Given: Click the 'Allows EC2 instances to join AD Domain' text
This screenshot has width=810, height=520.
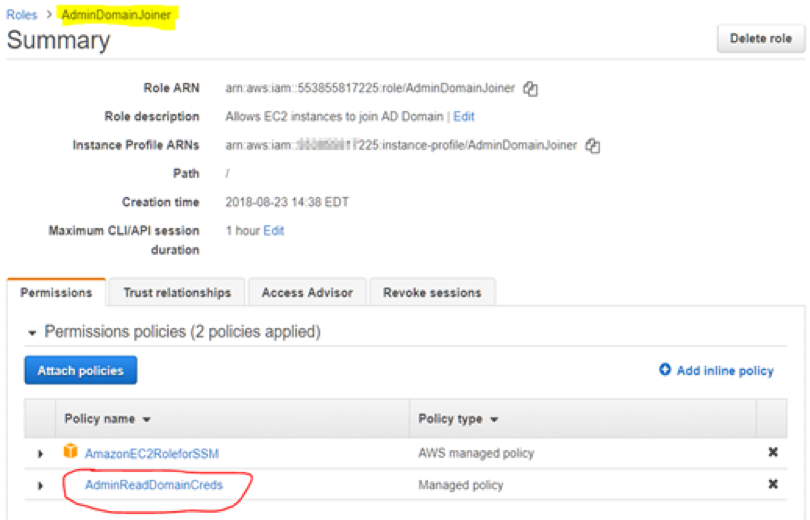Looking at the screenshot, I should click(x=334, y=117).
